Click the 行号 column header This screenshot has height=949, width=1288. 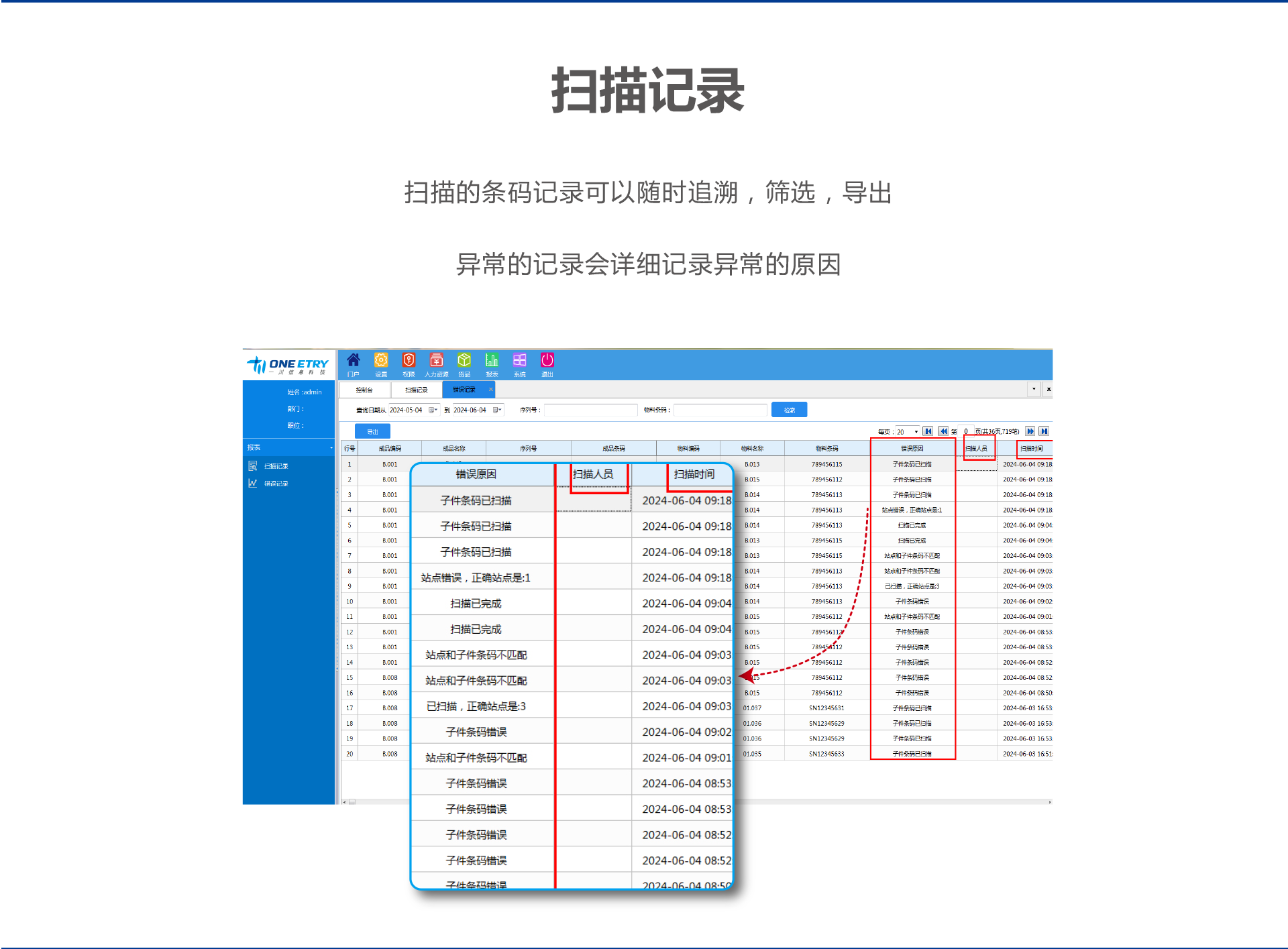coord(350,448)
